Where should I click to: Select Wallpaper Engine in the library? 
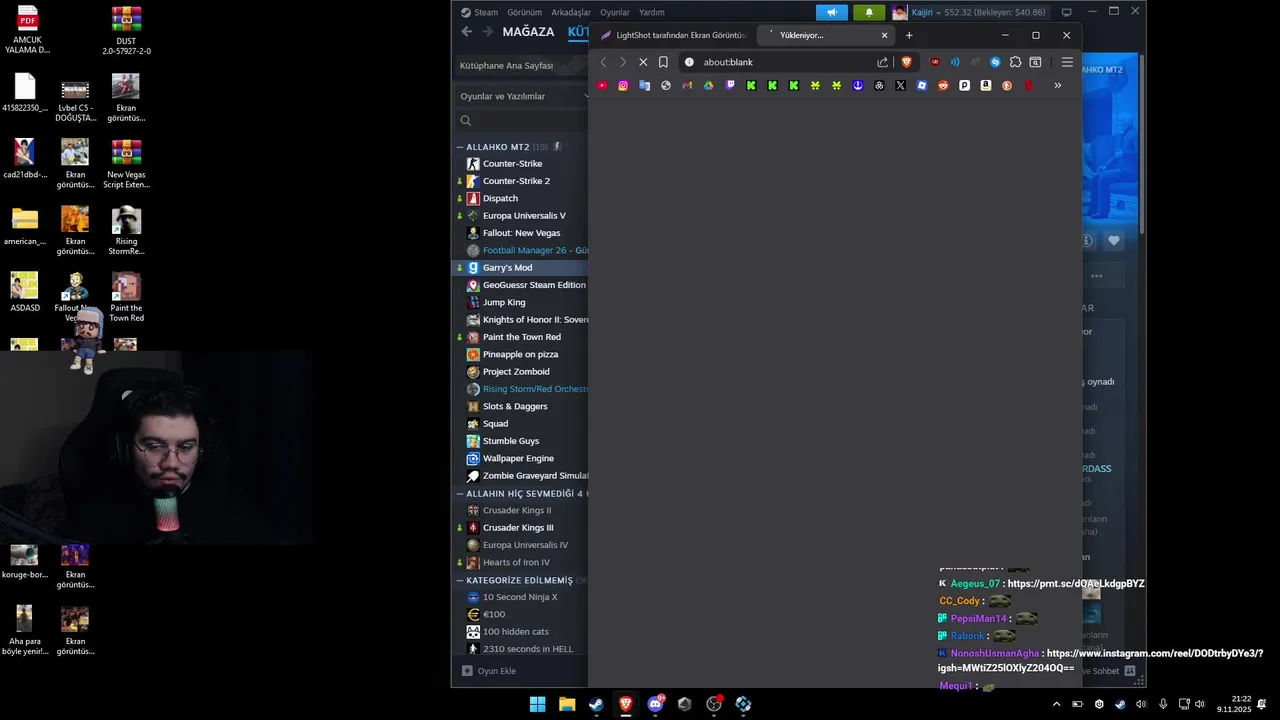520,458
